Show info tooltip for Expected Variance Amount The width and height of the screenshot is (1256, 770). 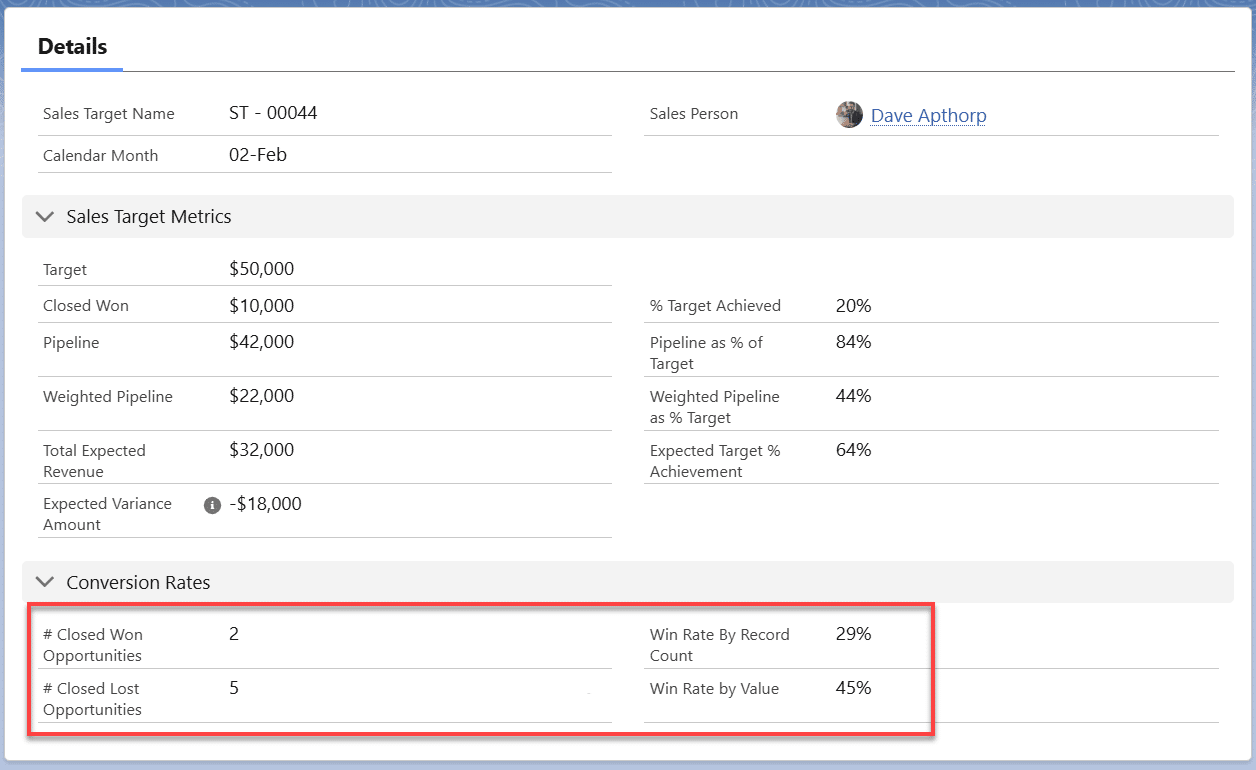point(212,505)
